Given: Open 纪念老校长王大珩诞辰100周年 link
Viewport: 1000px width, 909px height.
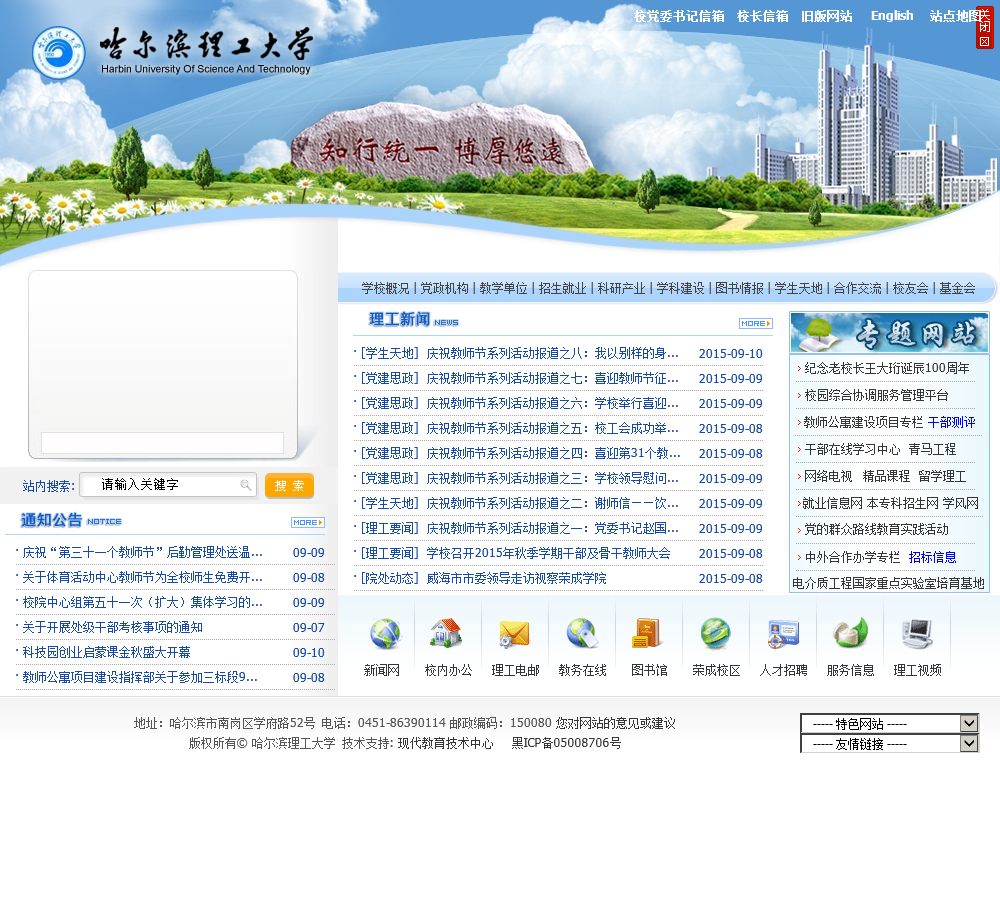Looking at the screenshot, I should pos(886,368).
